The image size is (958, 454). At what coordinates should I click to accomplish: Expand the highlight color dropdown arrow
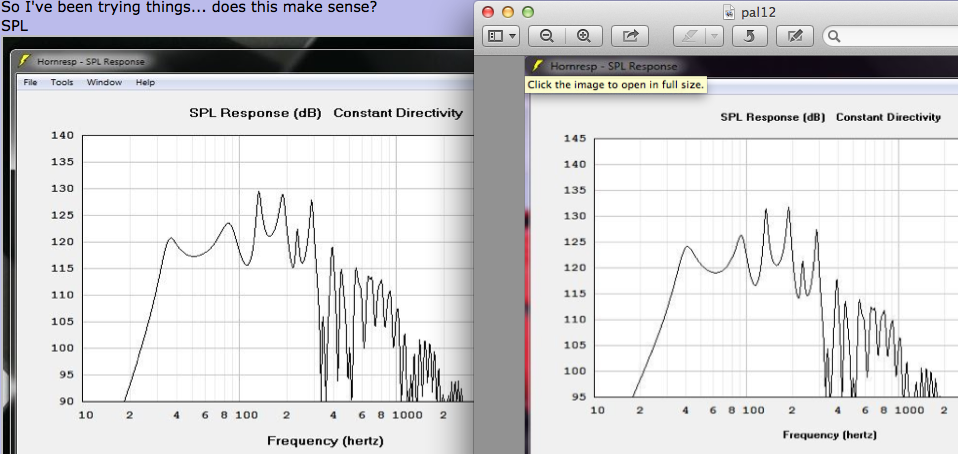click(713, 36)
